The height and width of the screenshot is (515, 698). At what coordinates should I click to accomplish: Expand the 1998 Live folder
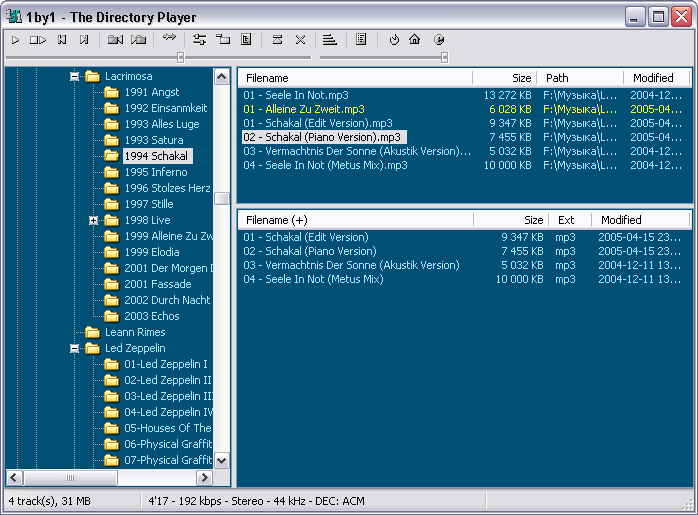click(x=93, y=220)
